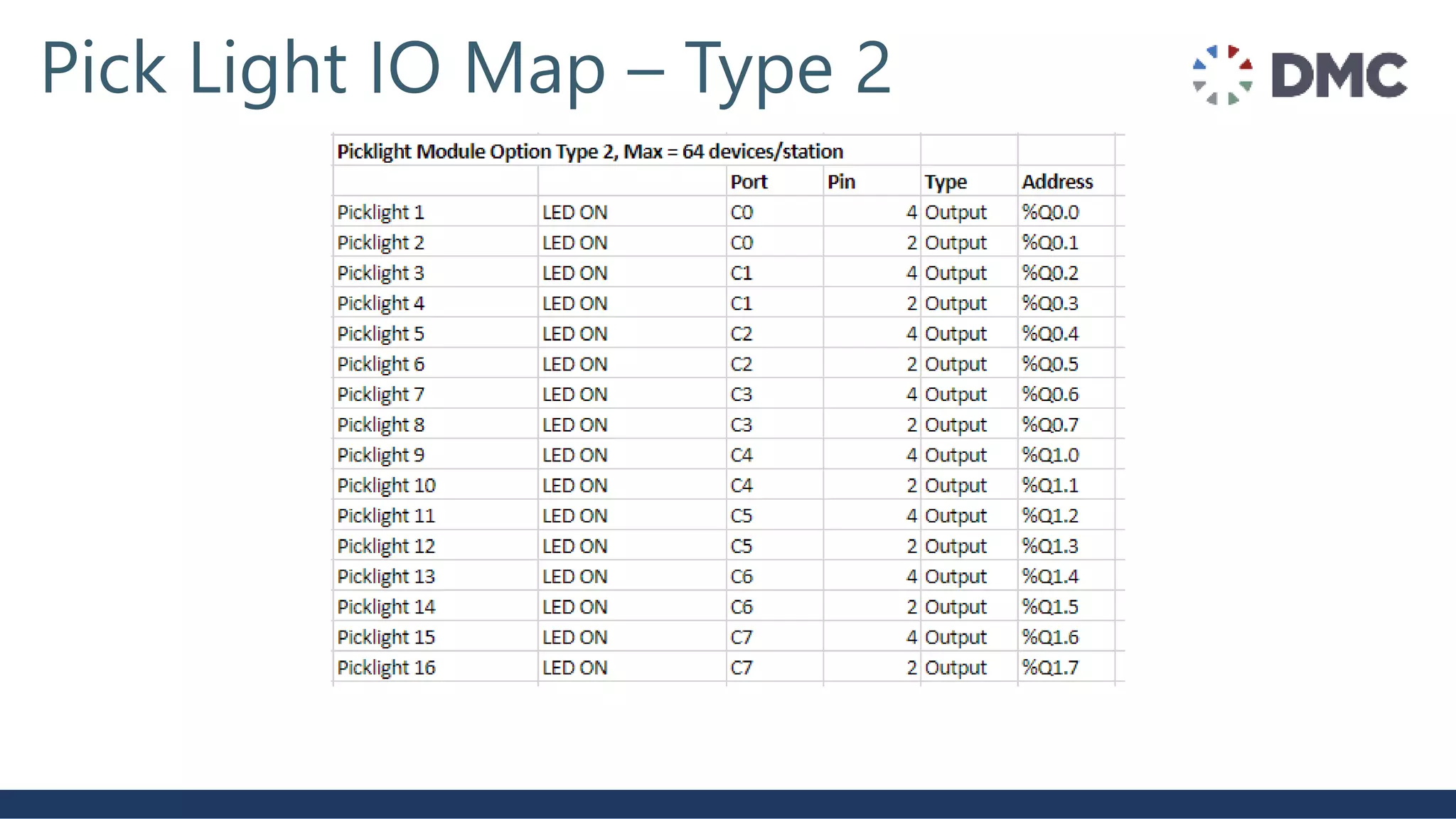Image resolution: width=1456 pixels, height=819 pixels.
Task: Click pin value 4 in Picklight 11 row
Action: coord(911,516)
